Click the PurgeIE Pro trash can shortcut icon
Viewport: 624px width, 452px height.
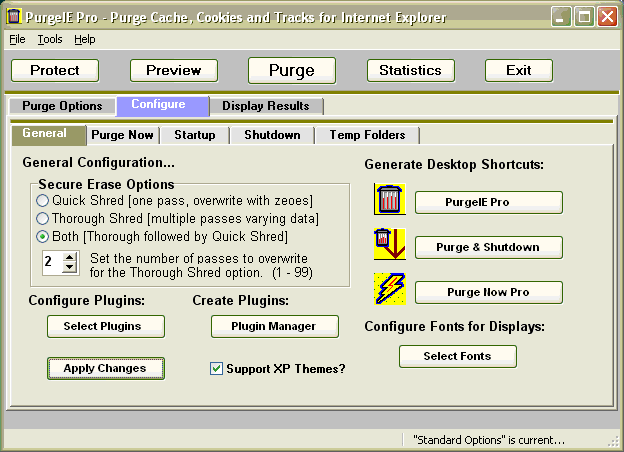click(x=390, y=199)
